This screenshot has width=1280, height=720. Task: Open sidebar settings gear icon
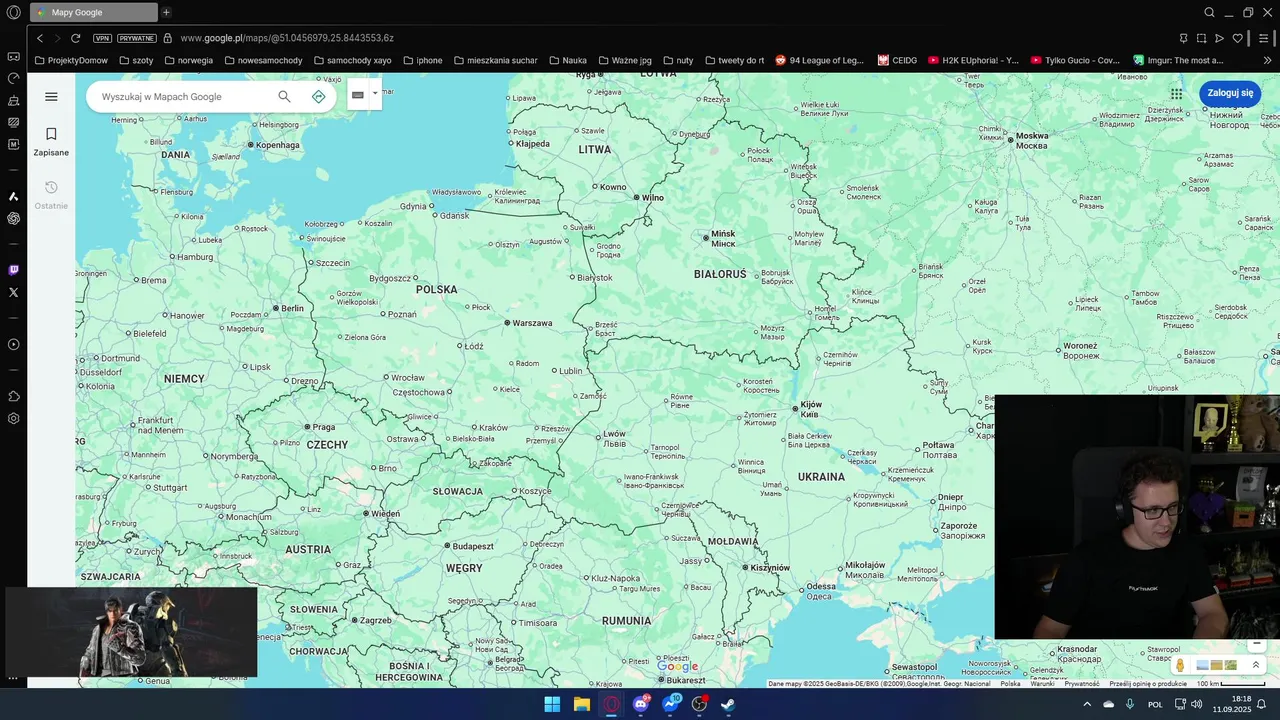(x=13, y=418)
